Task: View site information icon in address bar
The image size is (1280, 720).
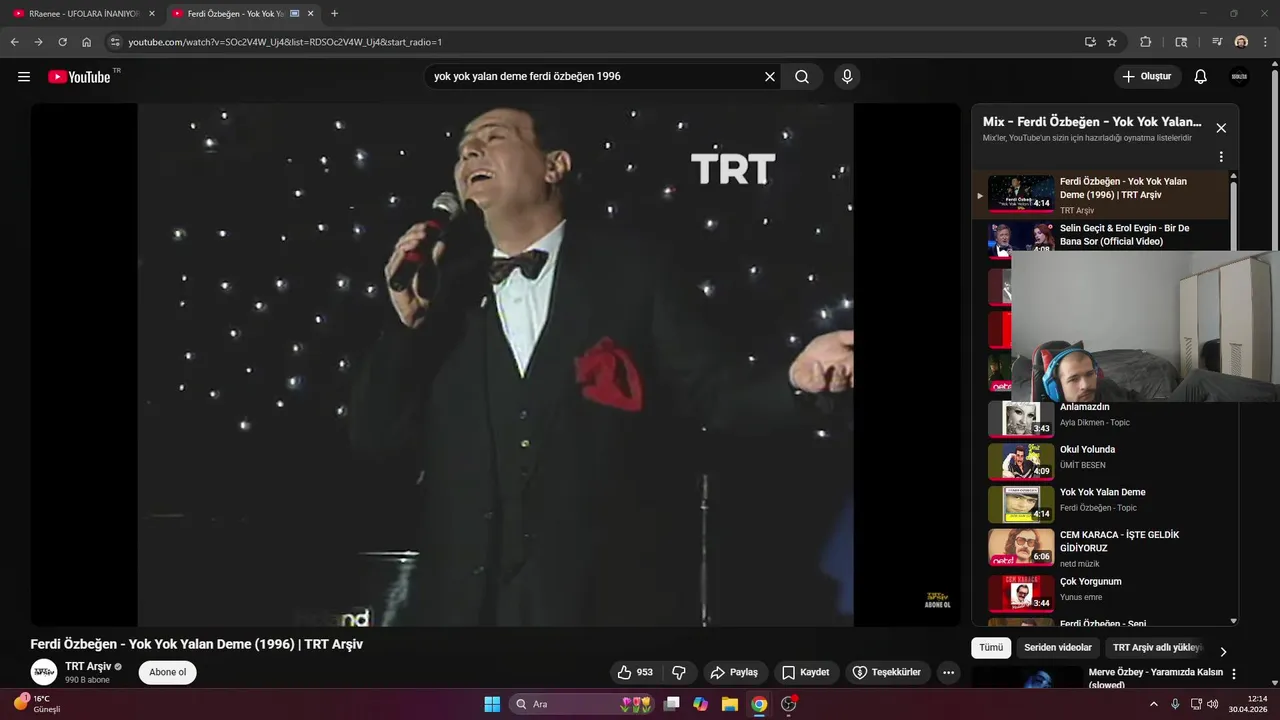Action: point(115,42)
